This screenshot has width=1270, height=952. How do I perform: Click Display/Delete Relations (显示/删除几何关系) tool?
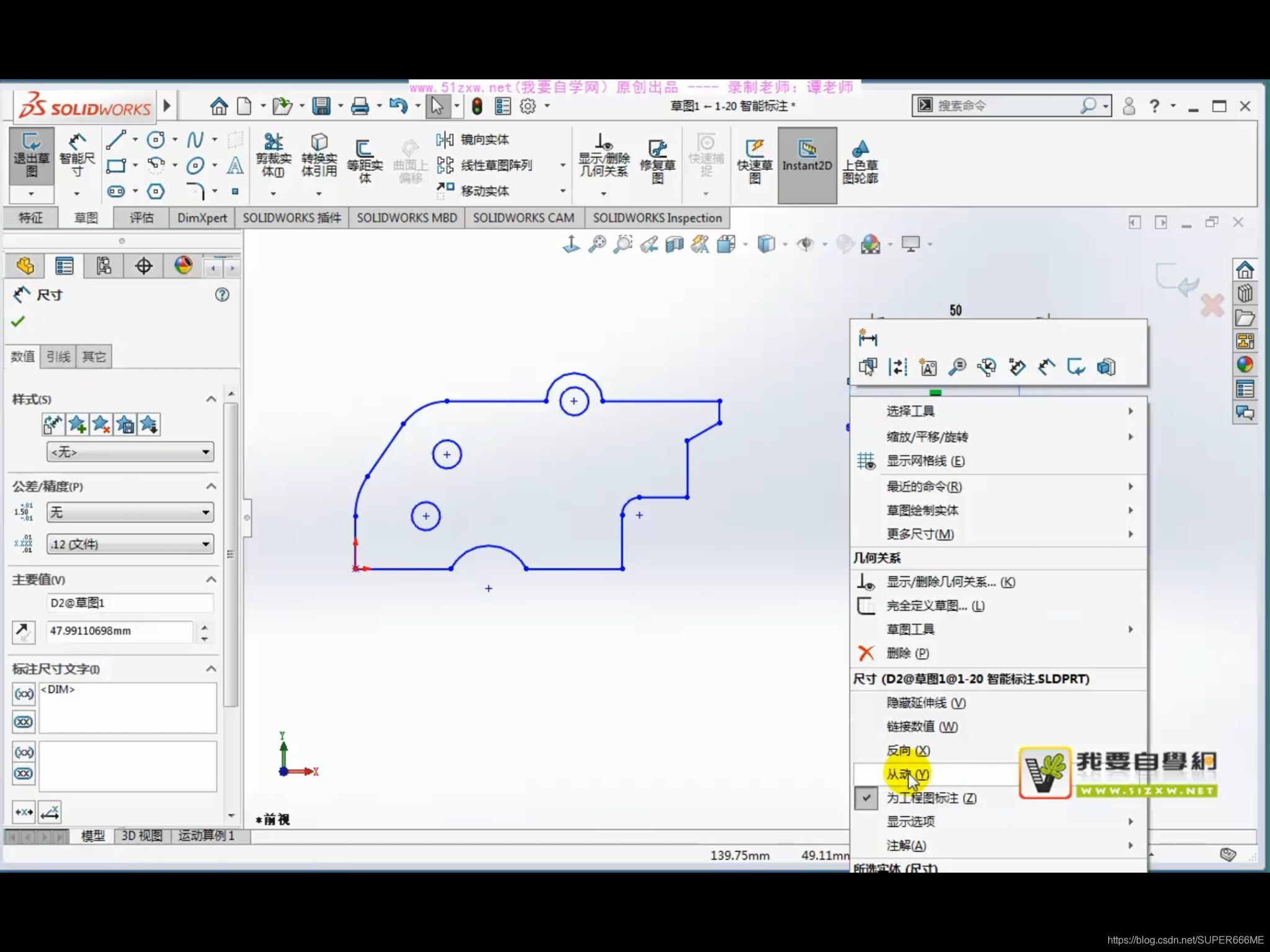coord(604,156)
